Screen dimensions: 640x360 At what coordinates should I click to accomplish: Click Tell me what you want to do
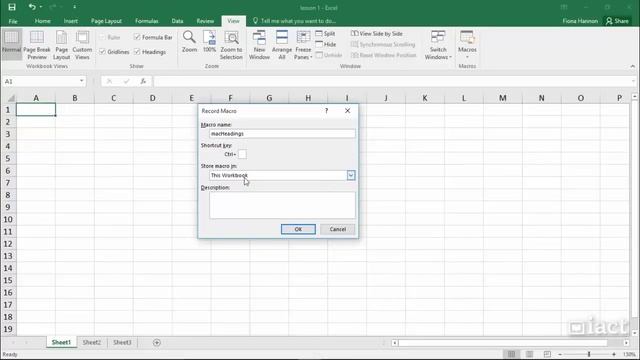coord(298,21)
